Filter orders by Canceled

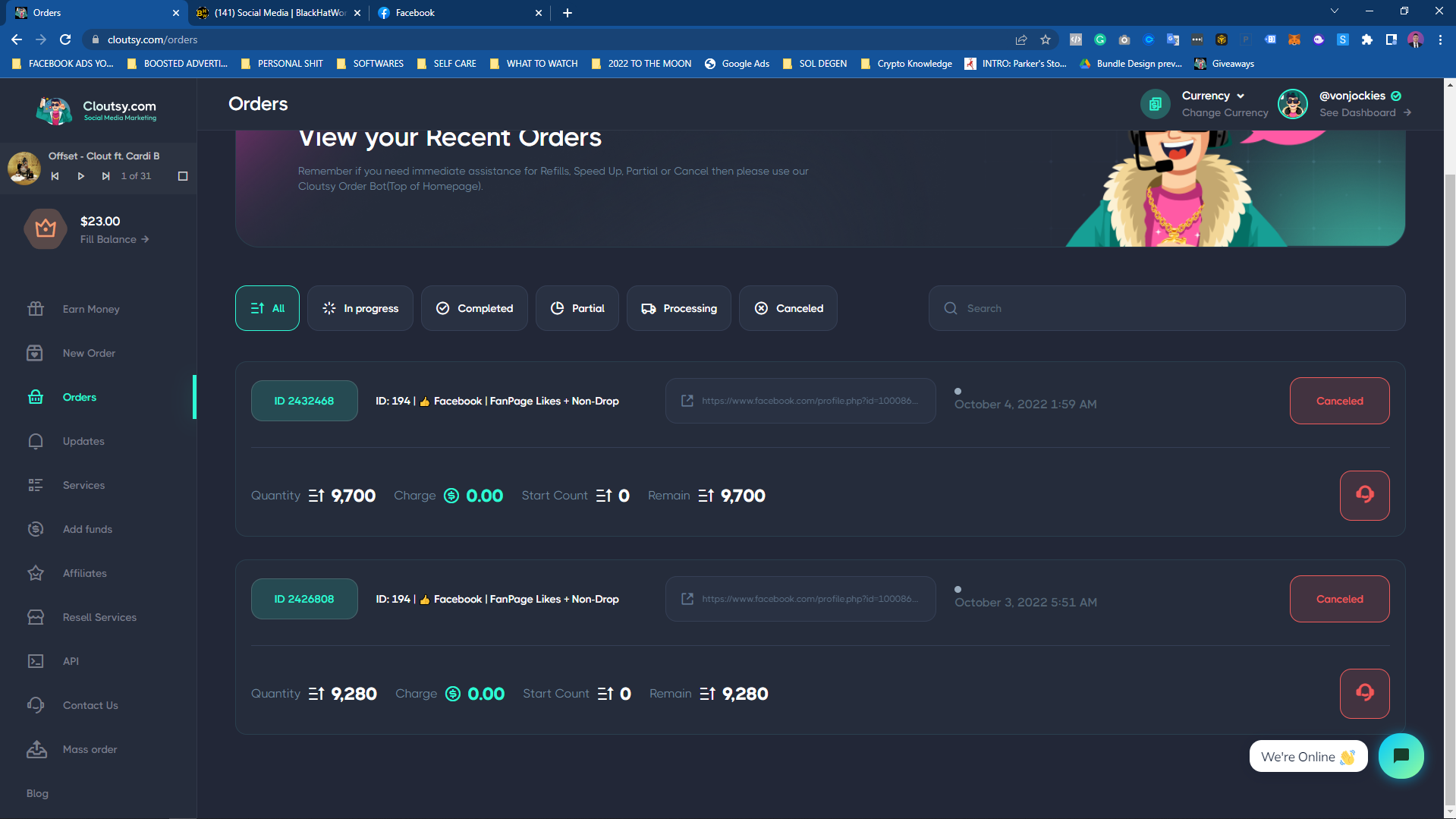[788, 308]
